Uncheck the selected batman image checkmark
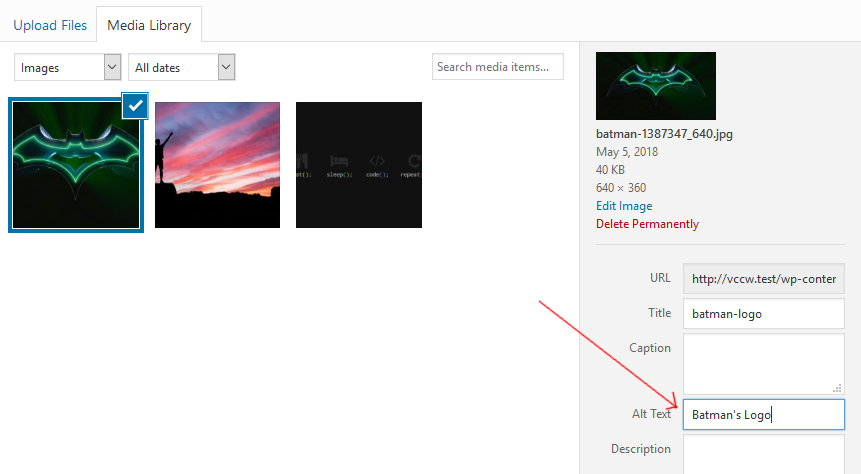Image resolution: width=861 pixels, height=474 pixels. pyautogui.click(x=135, y=105)
